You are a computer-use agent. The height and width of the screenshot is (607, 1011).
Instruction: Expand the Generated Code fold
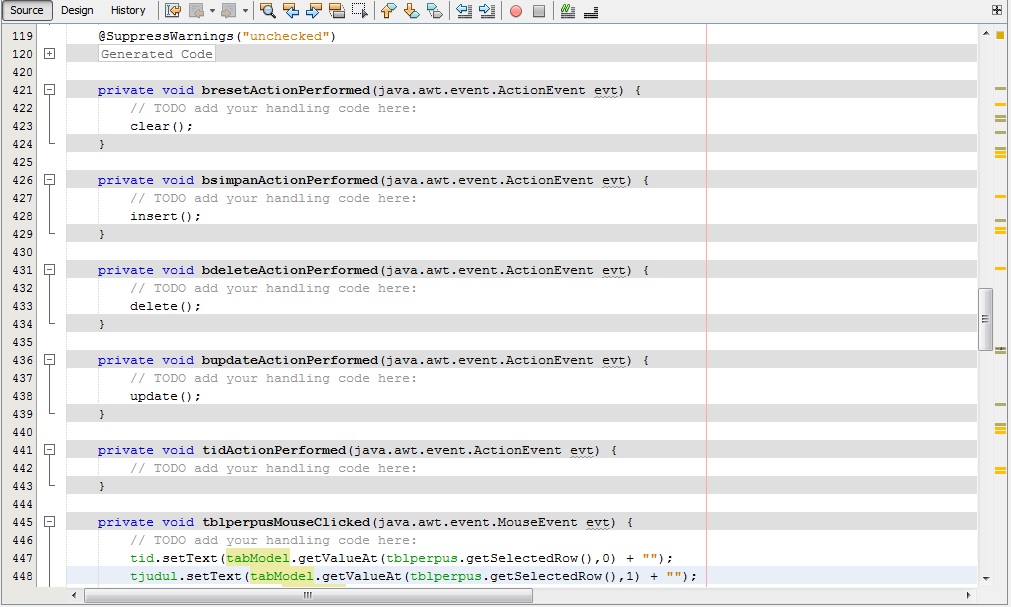pyautogui.click(x=49, y=54)
